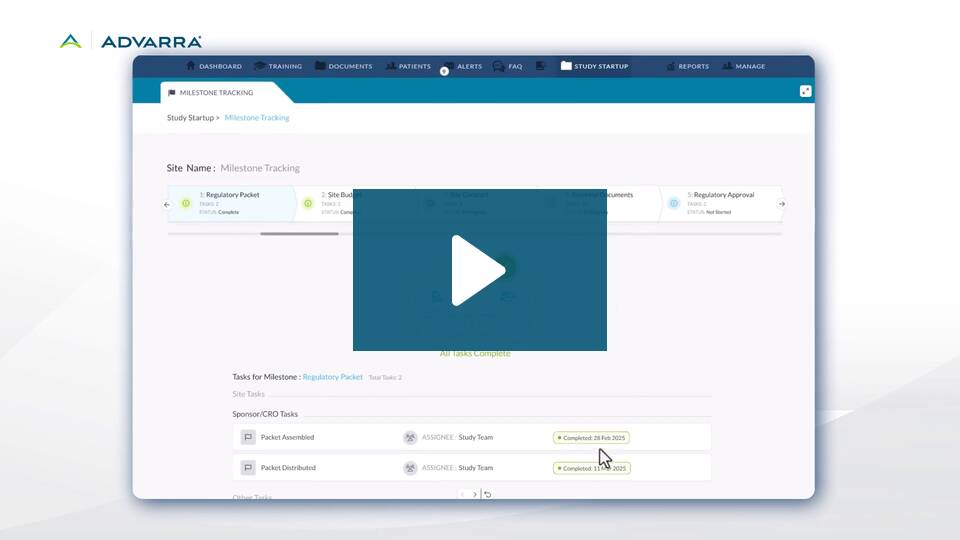Click Study Team assignee for Packet Assembled
960x540 pixels.
click(476, 437)
